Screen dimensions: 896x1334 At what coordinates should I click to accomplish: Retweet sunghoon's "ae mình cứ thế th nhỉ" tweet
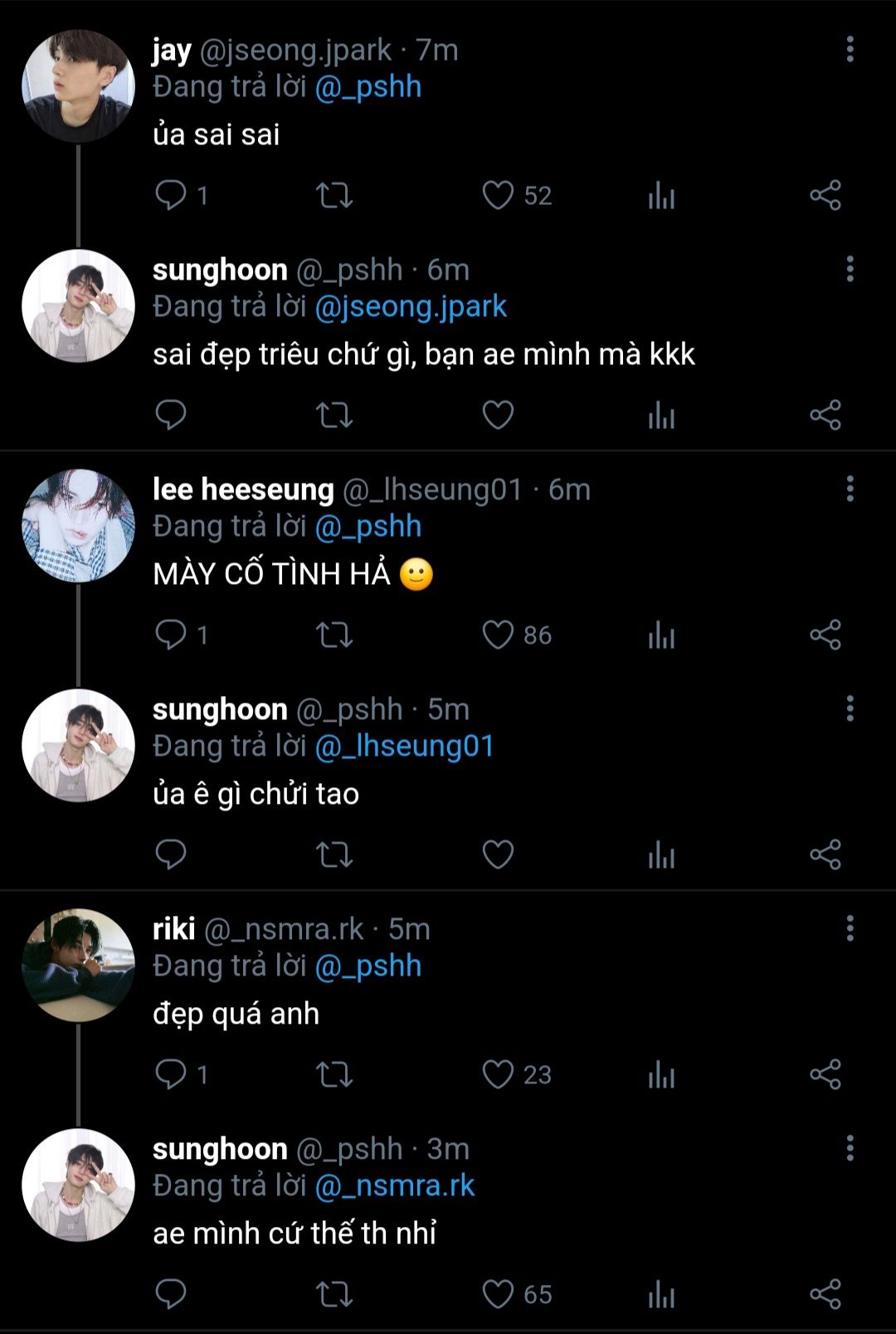(334, 1295)
